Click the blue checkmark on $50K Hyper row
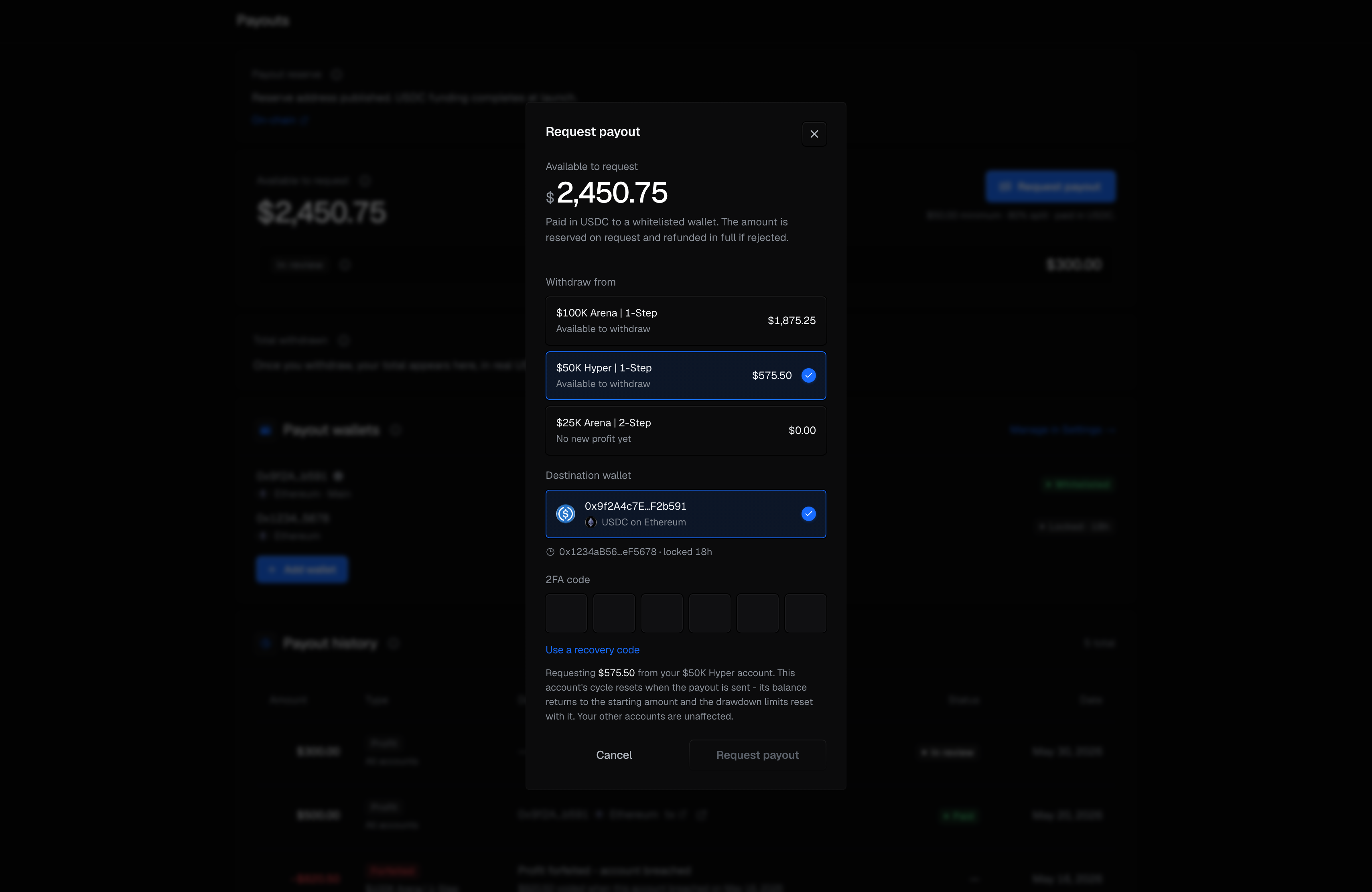The image size is (1372, 892). (x=808, y=375)
